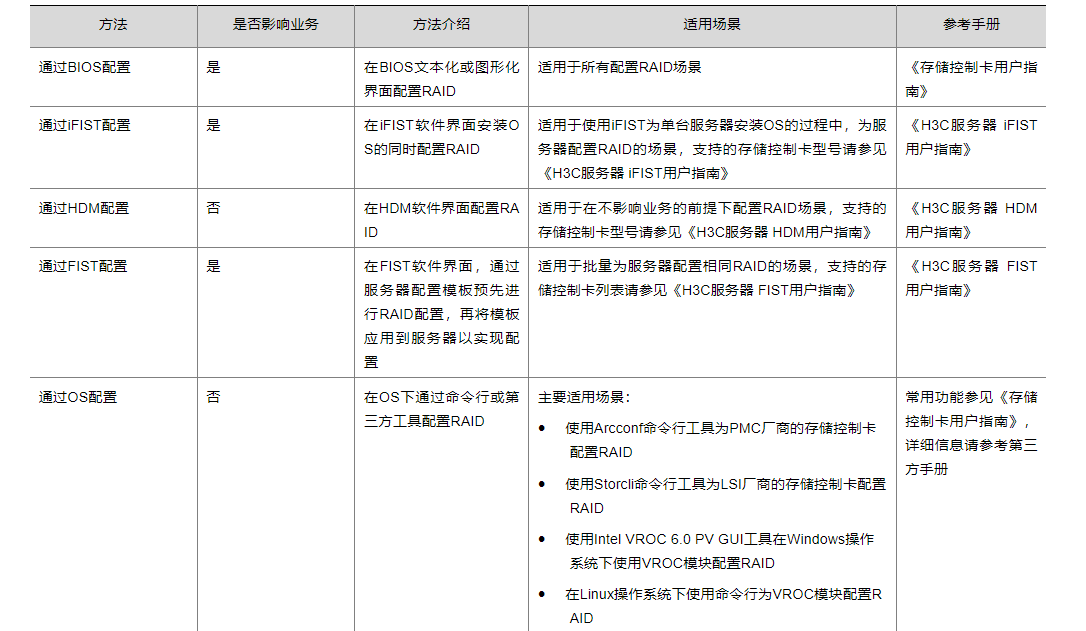Click 适用于所有配置RAID场景 text
Viewport: 1086px width, 631px height.
tap(619, 67)
